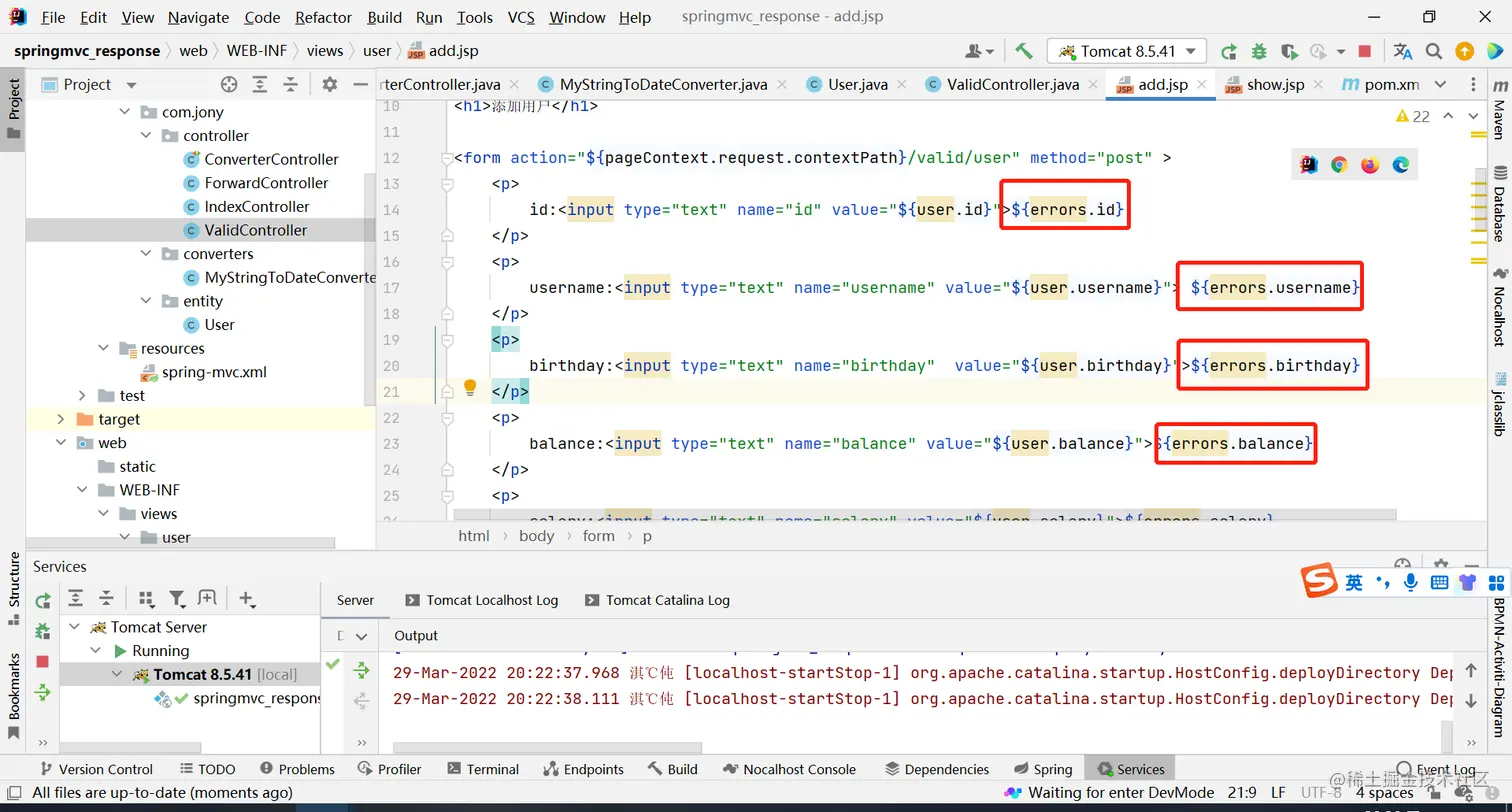Open the user account dropdown in toolbar
Image resolution: width=1512 pixels, height=812 pixels.
pyautogui.click(x=979, y=51)
